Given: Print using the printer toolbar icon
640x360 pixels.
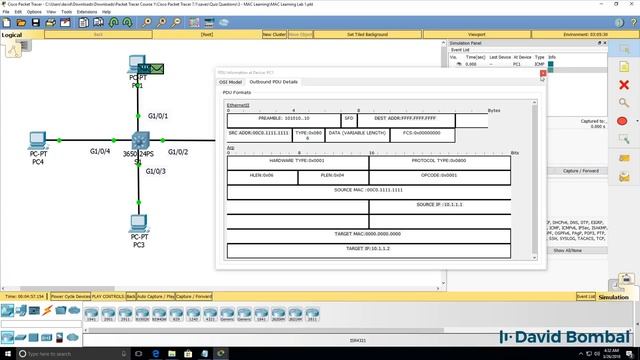Looking at the screenshot, I should (x=51, y=22).
